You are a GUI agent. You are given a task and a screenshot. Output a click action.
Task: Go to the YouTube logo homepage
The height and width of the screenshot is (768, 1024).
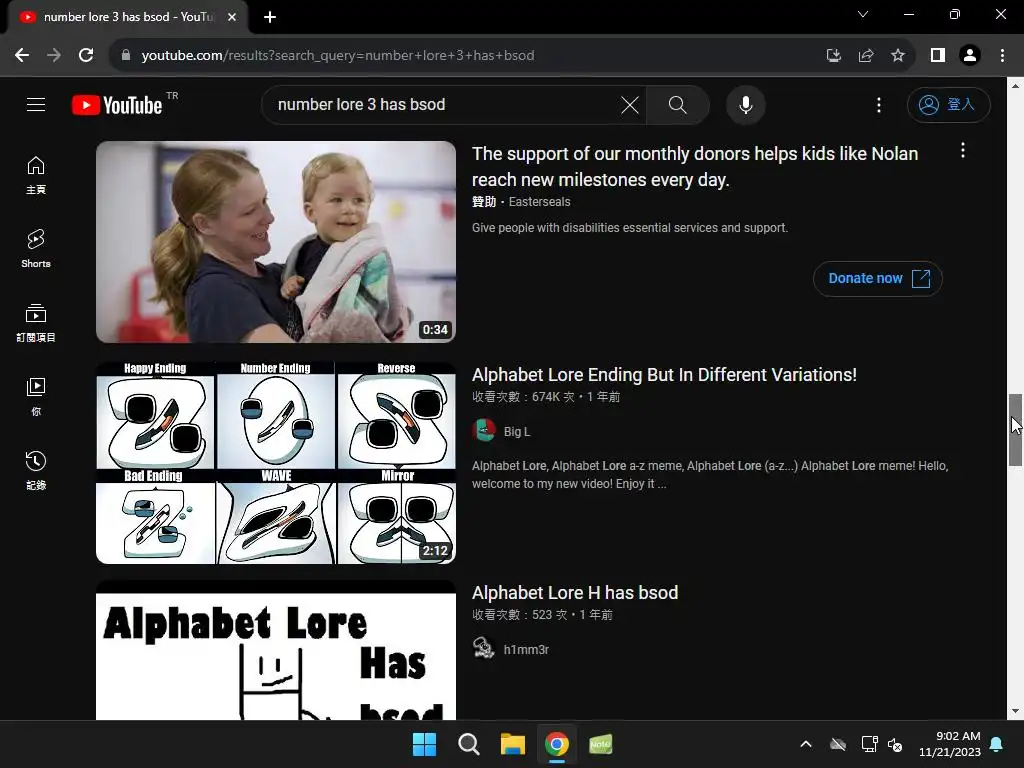pos(117,104)
